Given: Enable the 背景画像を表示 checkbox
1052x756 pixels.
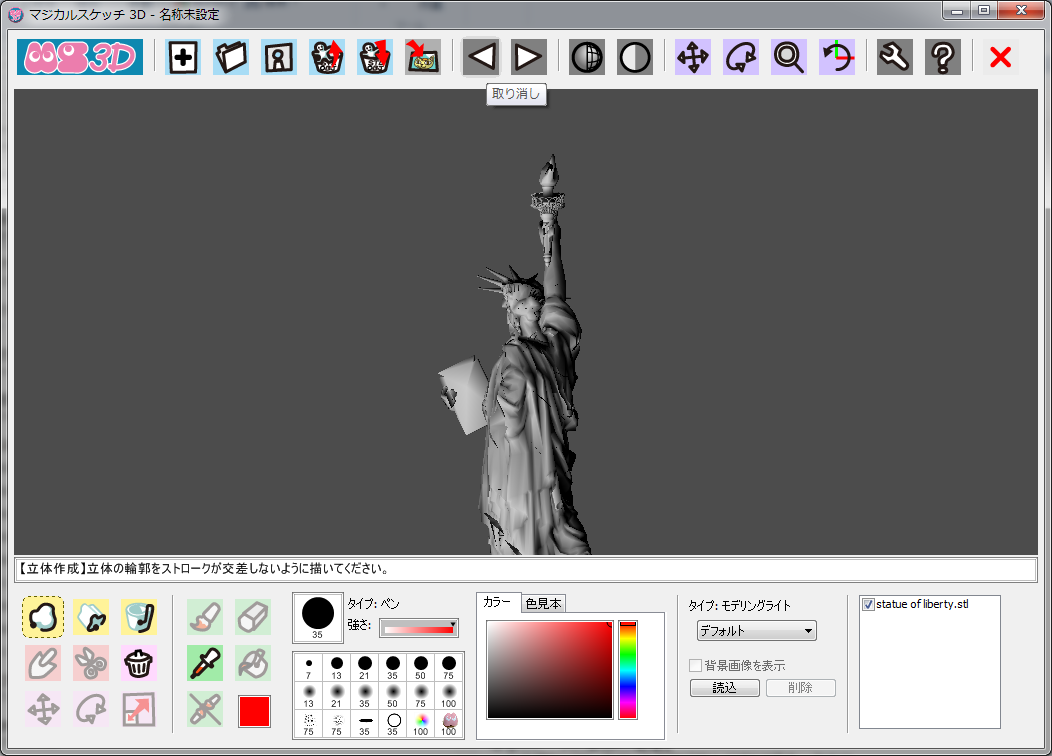Looking at the screenshot, I should pos(696,666).
